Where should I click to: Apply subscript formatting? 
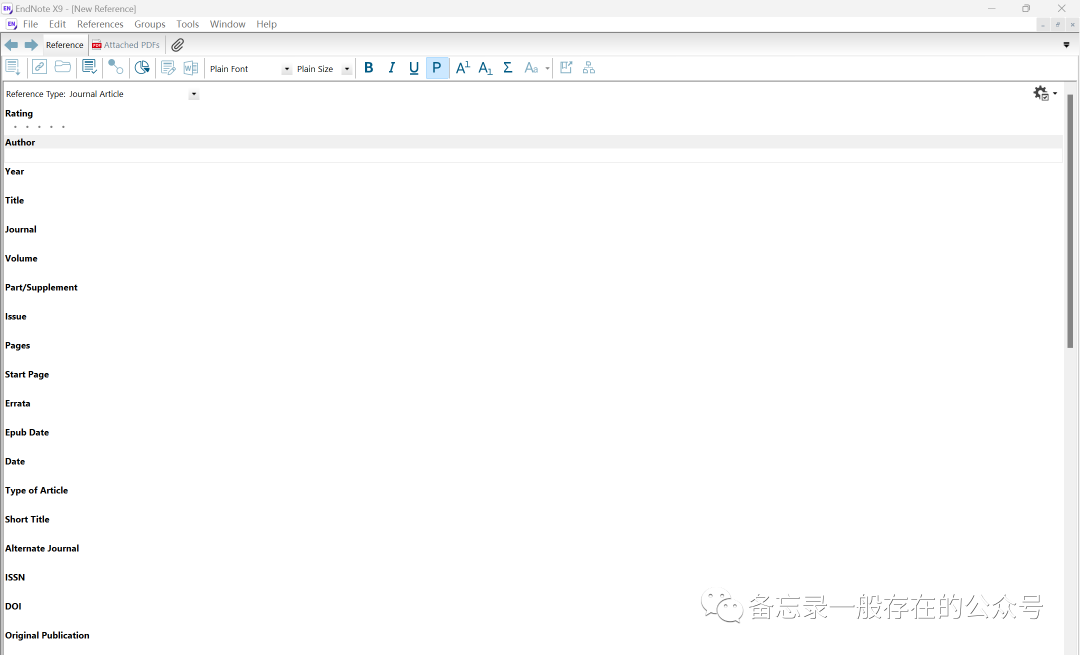coord(485,67)
